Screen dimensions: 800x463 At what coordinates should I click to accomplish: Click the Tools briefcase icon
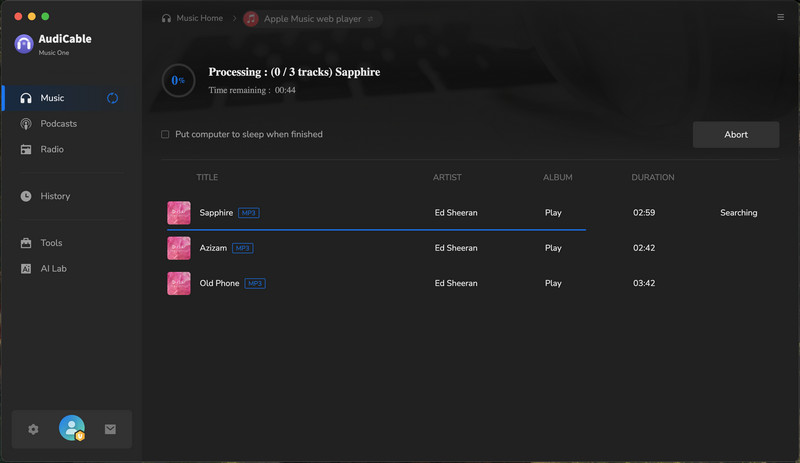pyautogui.click(x=26, y=243)
